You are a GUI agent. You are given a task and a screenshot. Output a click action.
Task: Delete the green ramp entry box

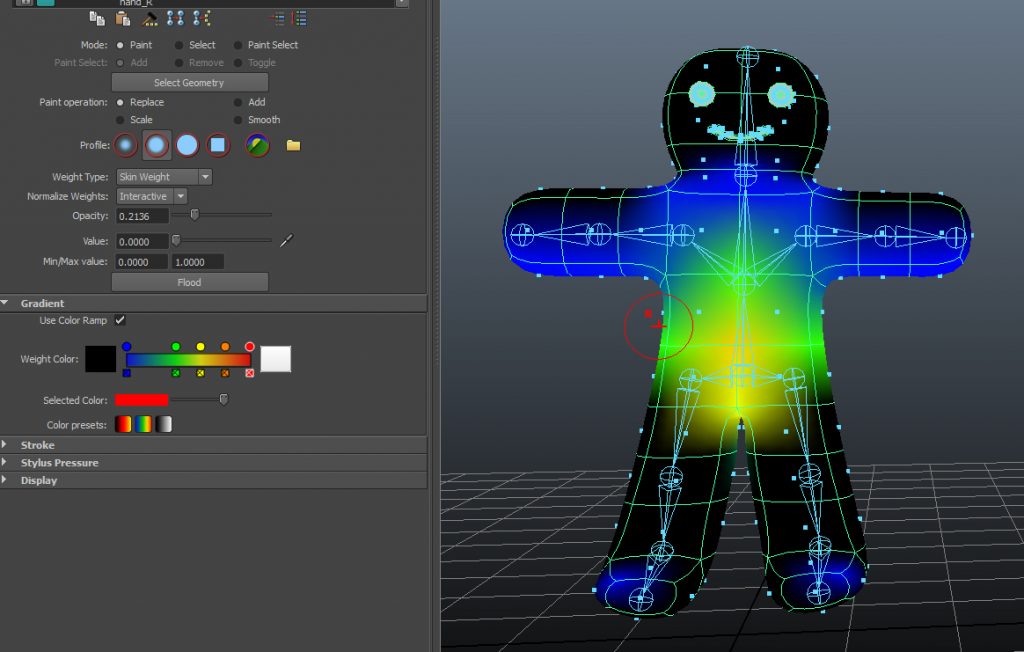point(176,373)
